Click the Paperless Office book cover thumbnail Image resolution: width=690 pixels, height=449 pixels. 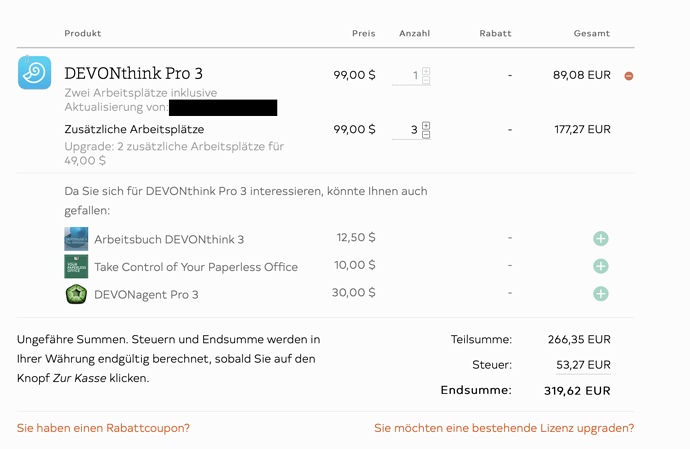[76, 267]
